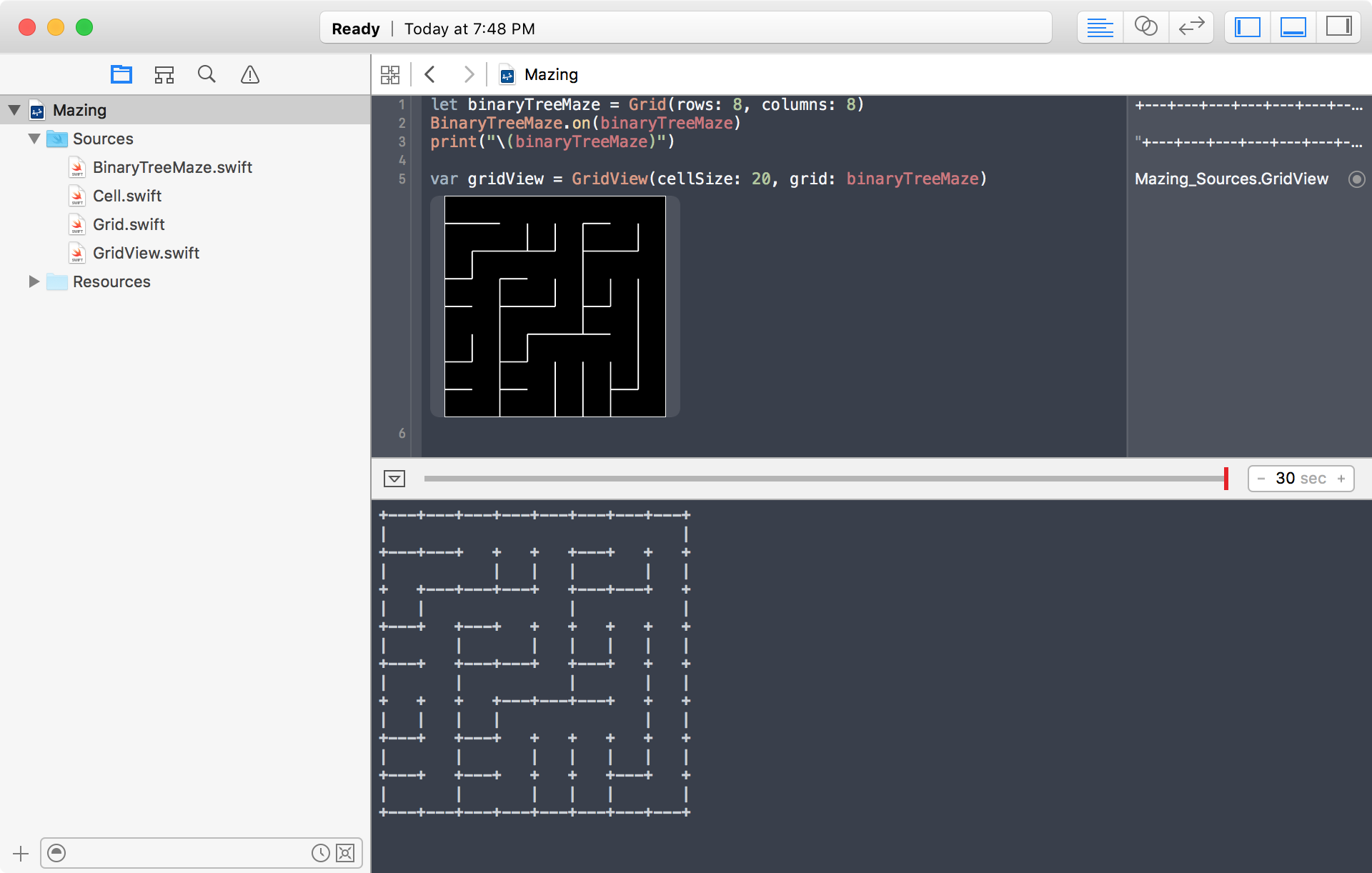Increase timeline duration with plus
The height and width of the screenshot is (873, 1372).
point(1341,479)
